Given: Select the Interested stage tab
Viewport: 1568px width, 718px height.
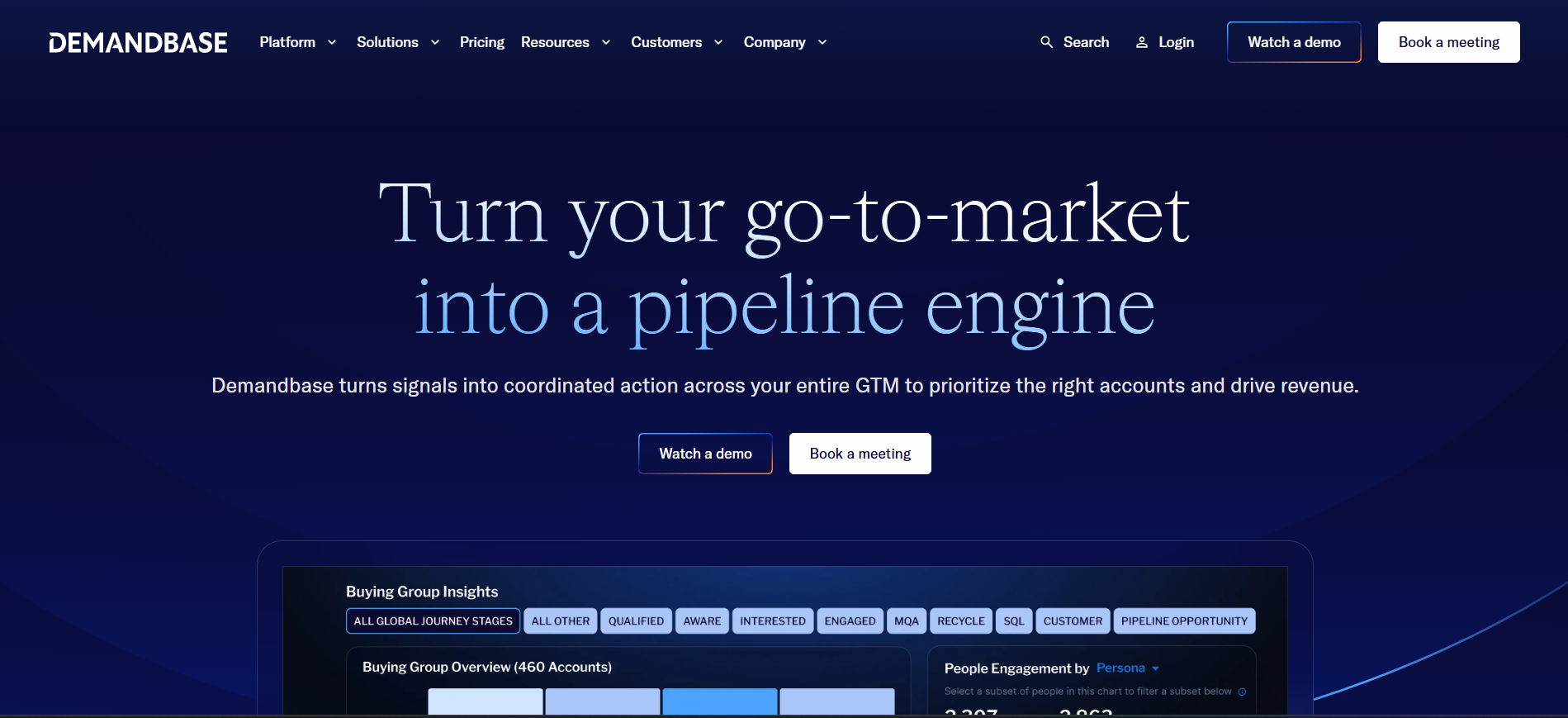Looking at the screenshot, I should pyautogui.click(x=773, y=621).
